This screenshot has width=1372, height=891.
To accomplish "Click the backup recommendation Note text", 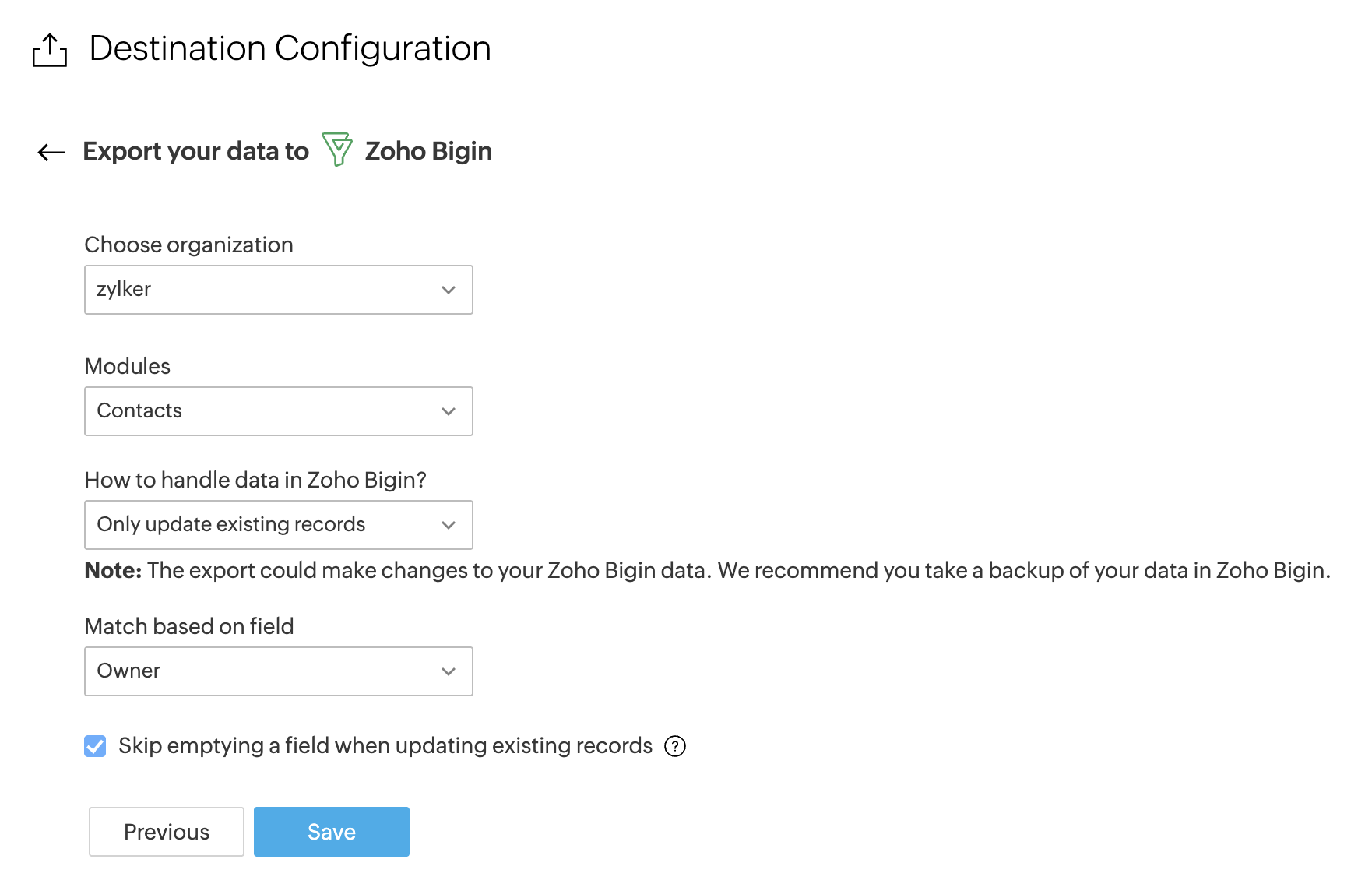I will click(707, 571).
